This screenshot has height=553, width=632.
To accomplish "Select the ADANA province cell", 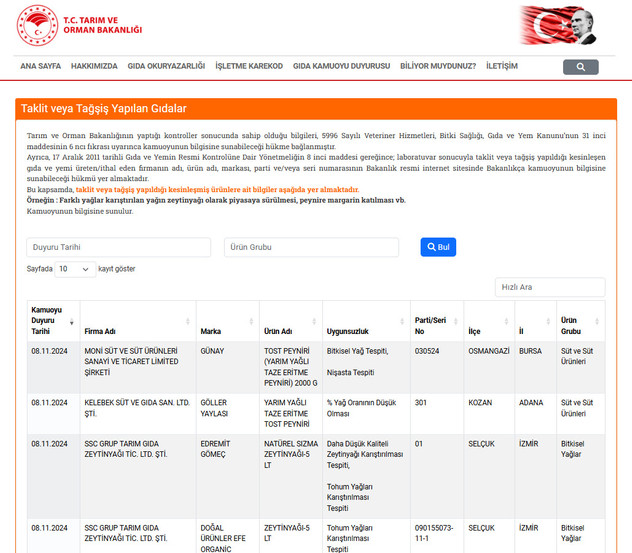I will (535, 414).
